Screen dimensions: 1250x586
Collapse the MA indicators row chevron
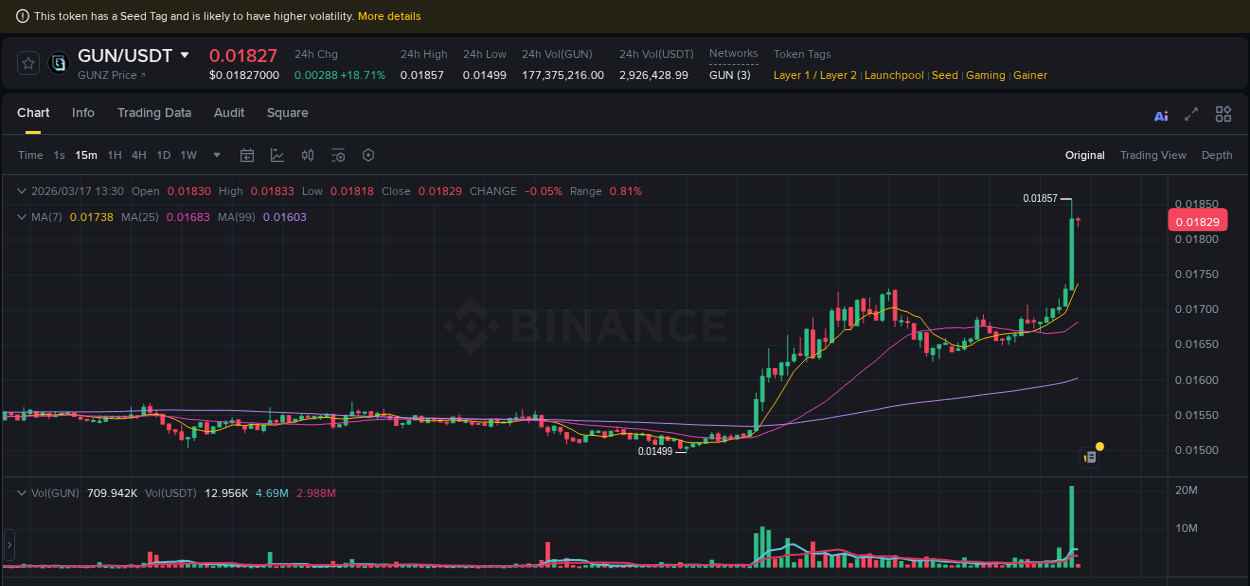(21, 216)
